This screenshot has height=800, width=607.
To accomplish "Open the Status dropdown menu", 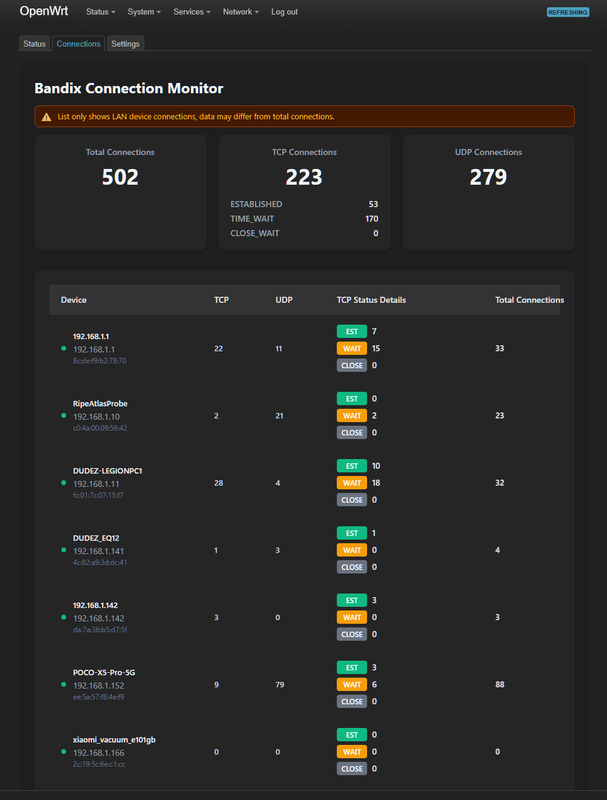I will point(100,12).
